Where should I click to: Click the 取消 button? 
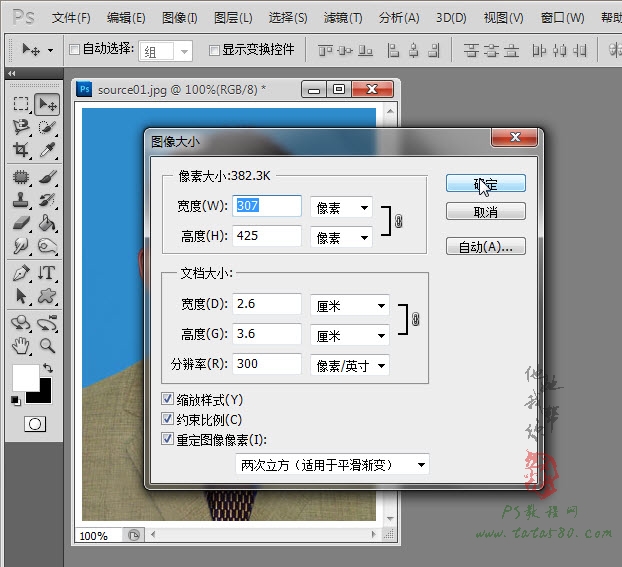click(x=486, y=211)
